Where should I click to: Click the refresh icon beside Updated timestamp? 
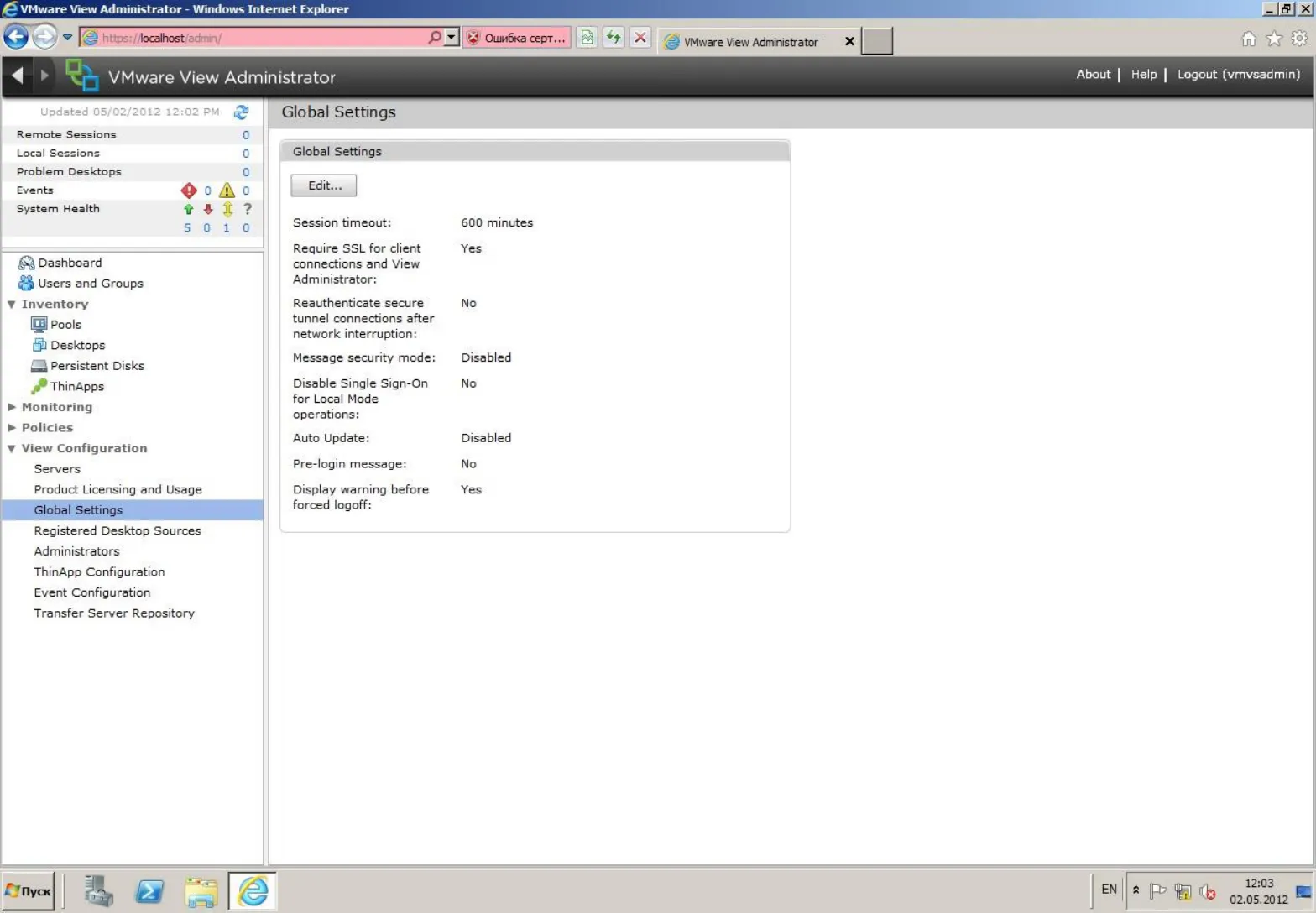pyautogui.click(x=242, y=112)
